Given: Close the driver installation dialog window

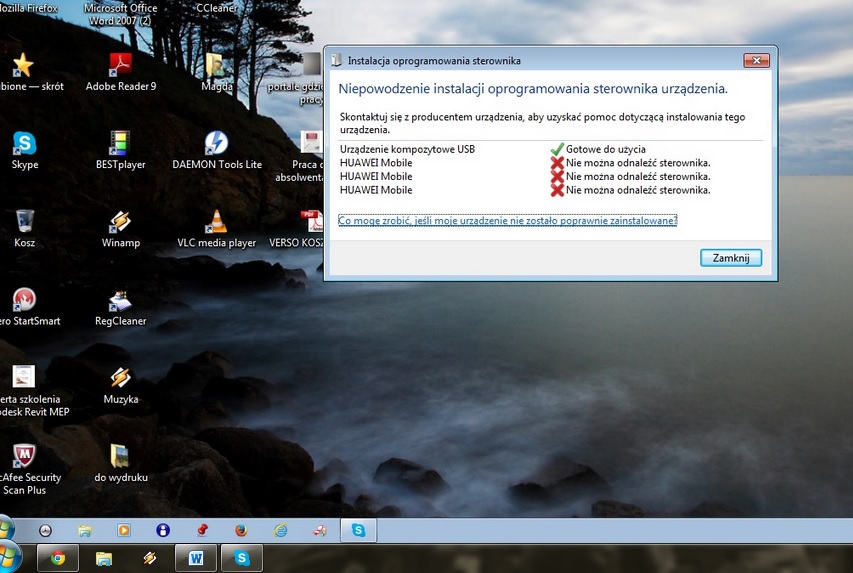Looking at the screenshot, I should coord(756,61).
